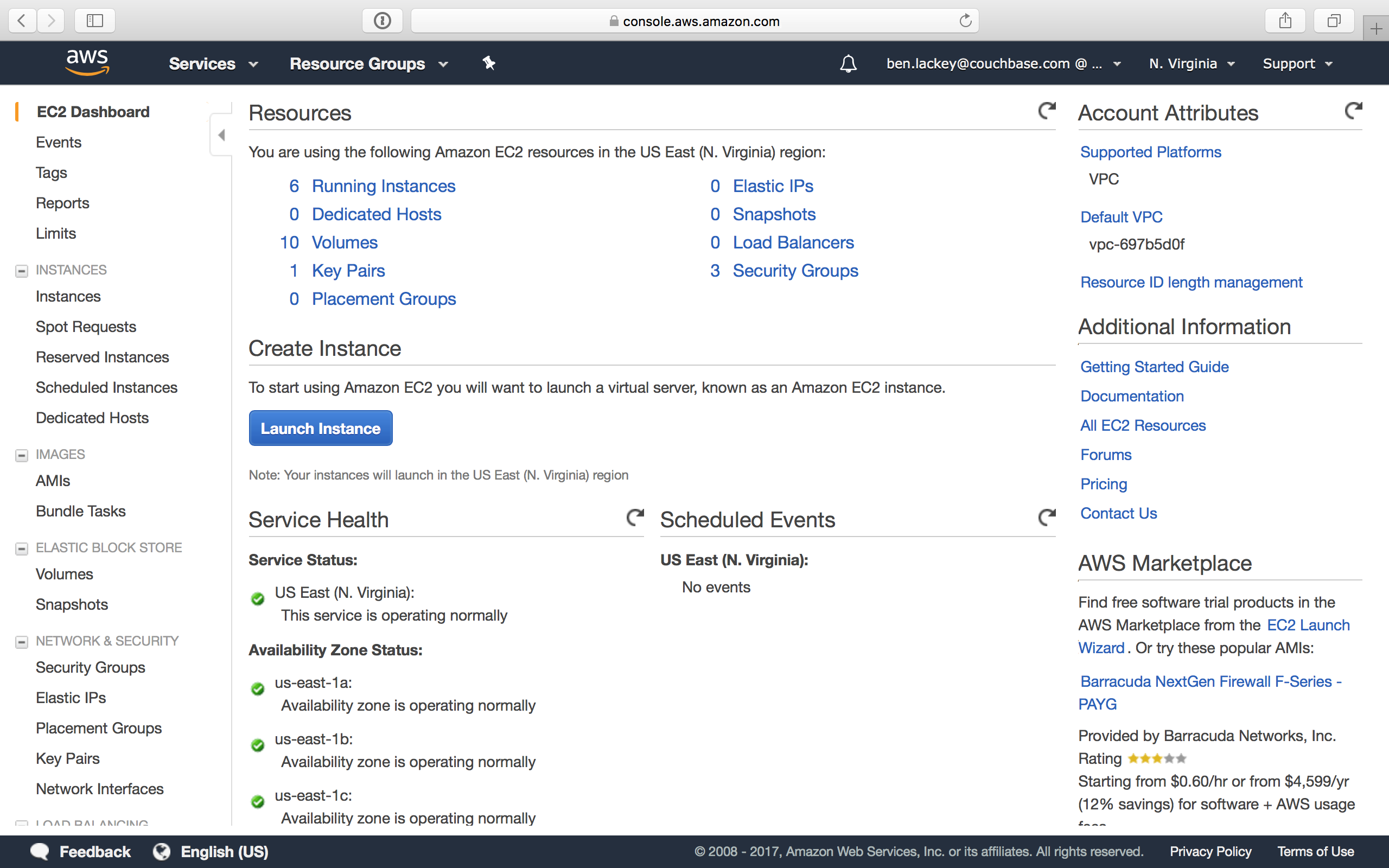The image size is (1389, 868).
Task: Open the Pricing link
Action: point(1104,484)
